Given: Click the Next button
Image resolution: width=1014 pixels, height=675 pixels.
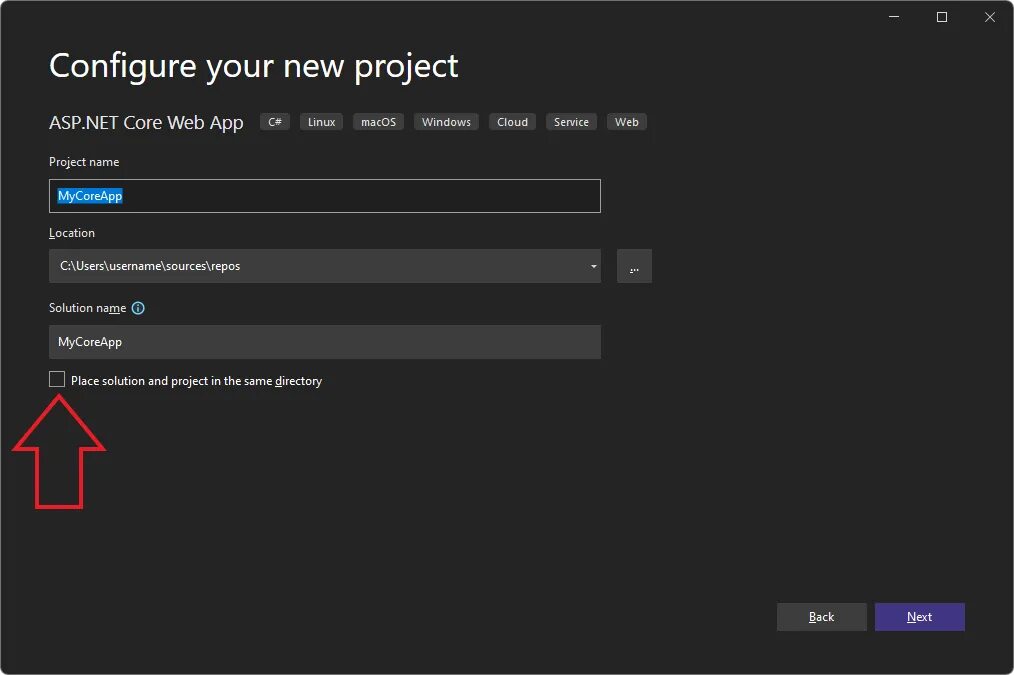Looking at the screenshot, I should point(920,617).
